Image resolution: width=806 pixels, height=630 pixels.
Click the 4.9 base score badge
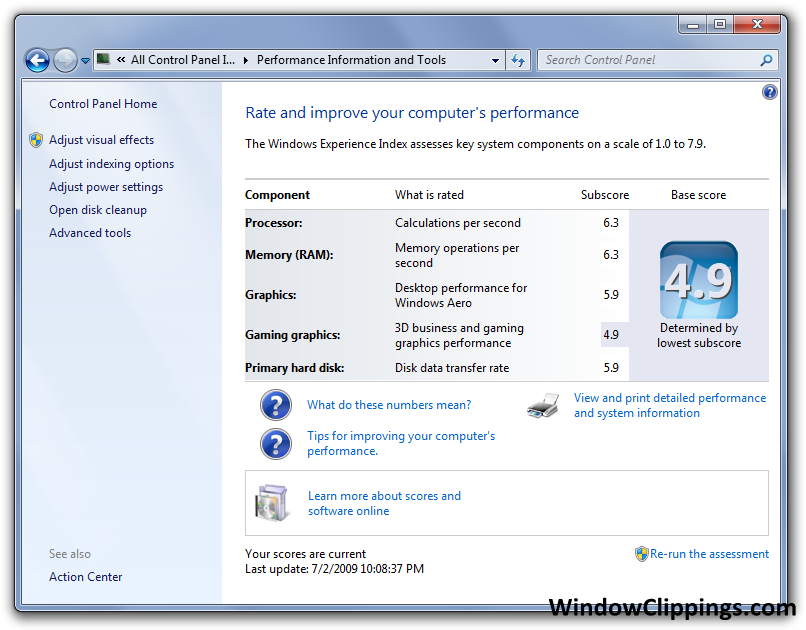tap(699, 280)
